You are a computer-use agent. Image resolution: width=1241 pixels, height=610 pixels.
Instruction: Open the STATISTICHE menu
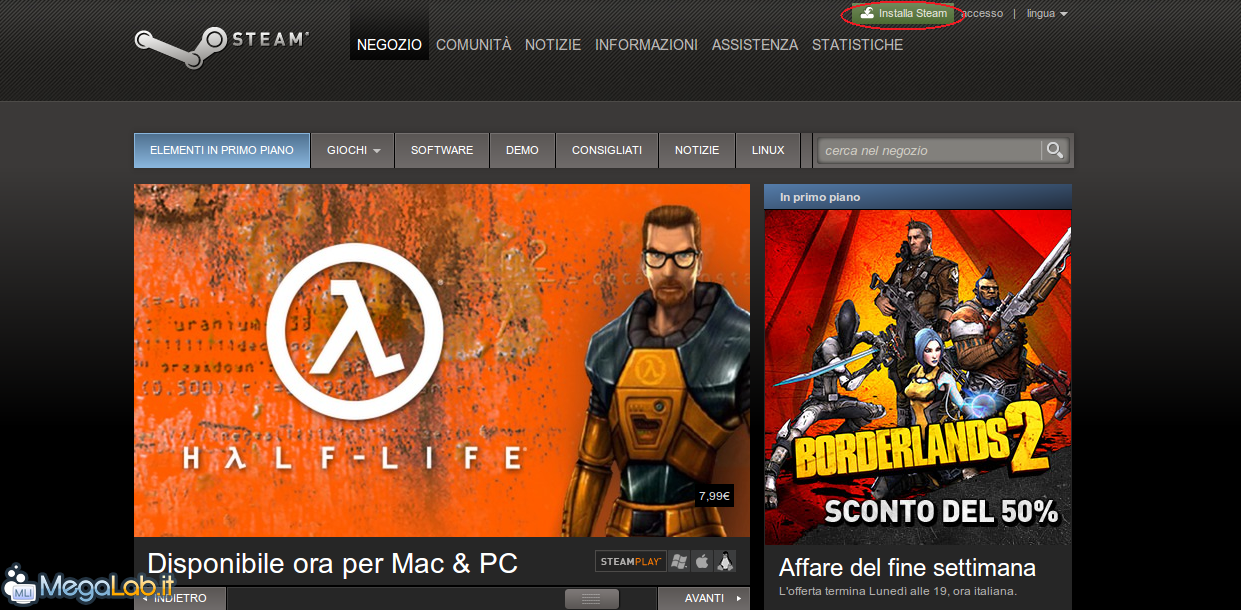tap(857, 45)
